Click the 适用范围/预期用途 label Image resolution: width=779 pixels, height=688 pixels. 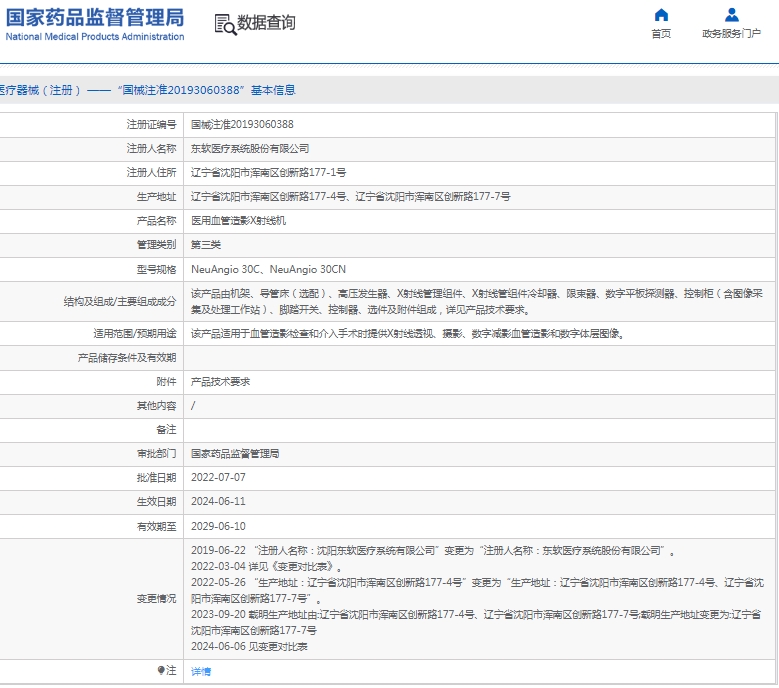(x=135, y=333)
